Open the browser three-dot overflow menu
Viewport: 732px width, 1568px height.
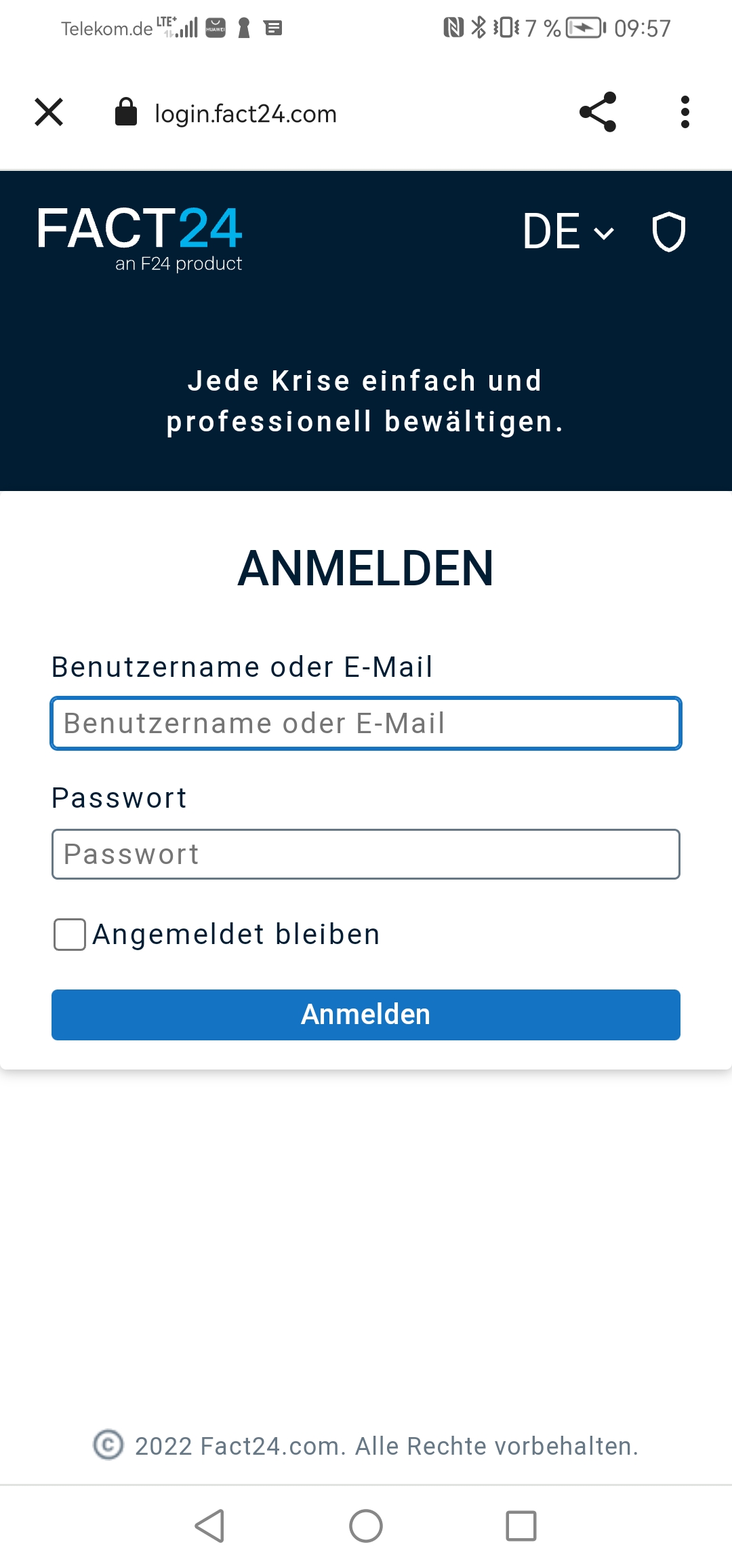(685, 113)
